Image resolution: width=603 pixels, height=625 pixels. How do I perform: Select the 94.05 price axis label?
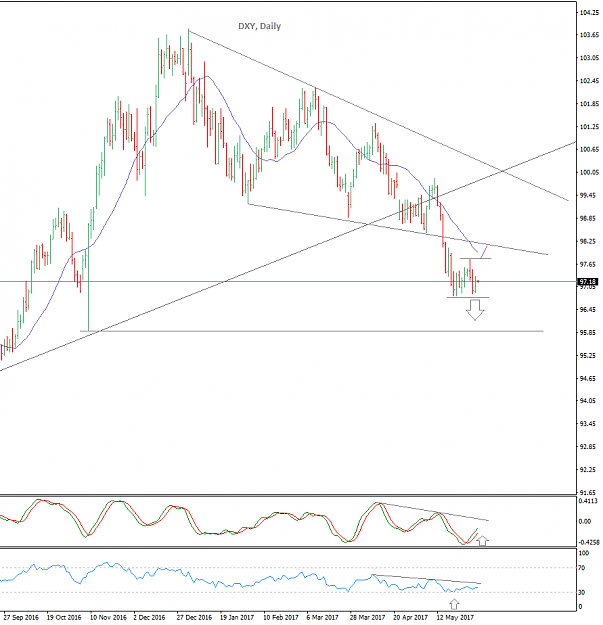(588, 401)
